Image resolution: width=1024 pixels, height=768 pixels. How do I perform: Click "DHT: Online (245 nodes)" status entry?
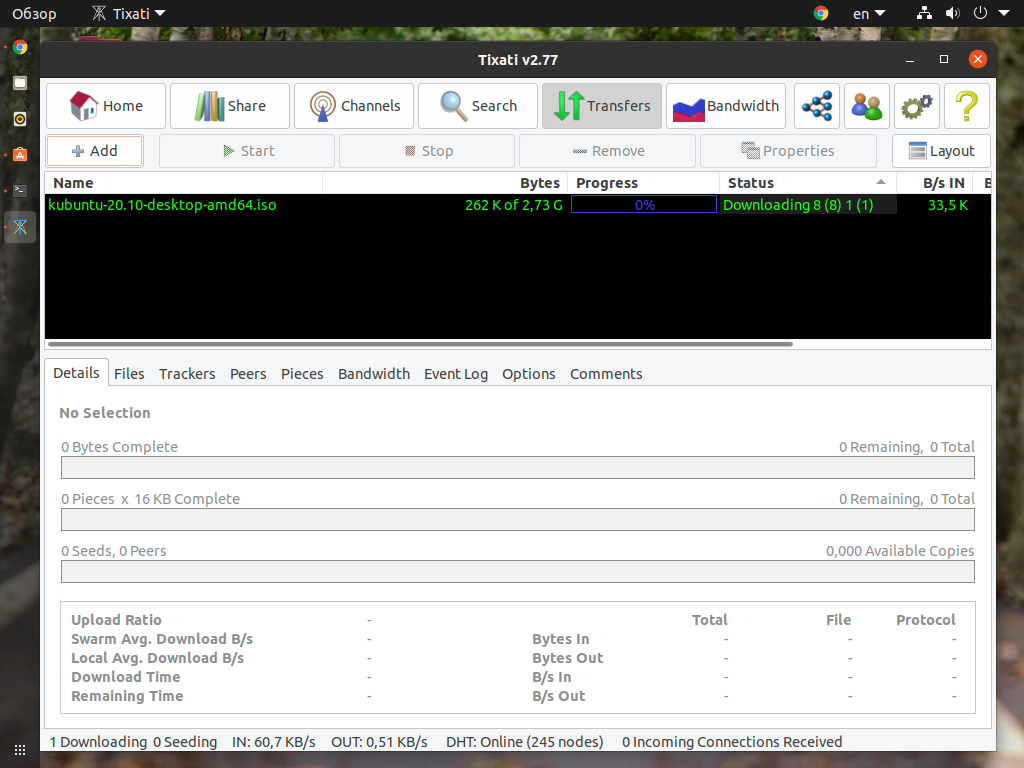pos(525,742)
